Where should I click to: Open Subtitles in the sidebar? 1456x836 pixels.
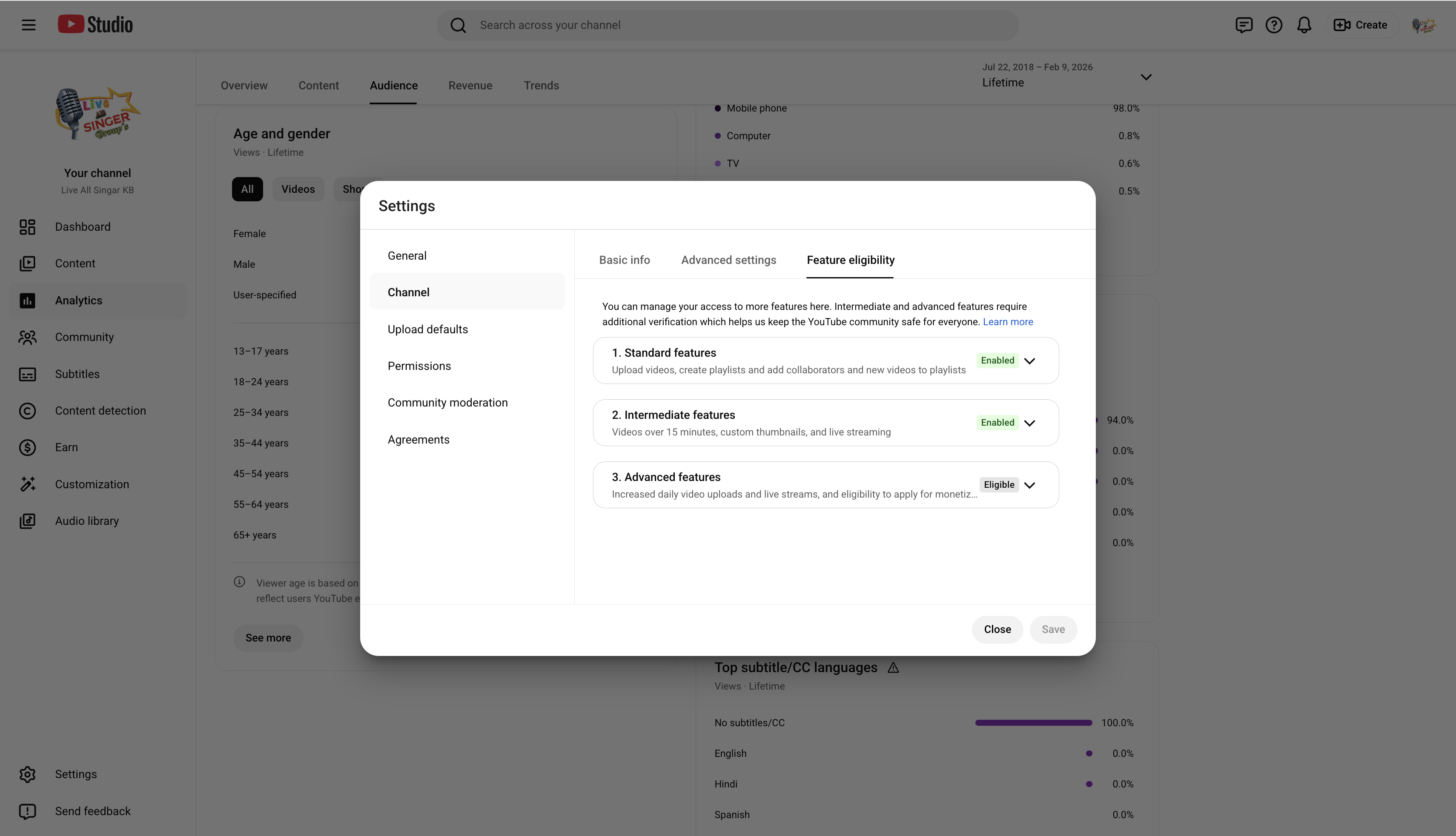(x=97, y=374)
